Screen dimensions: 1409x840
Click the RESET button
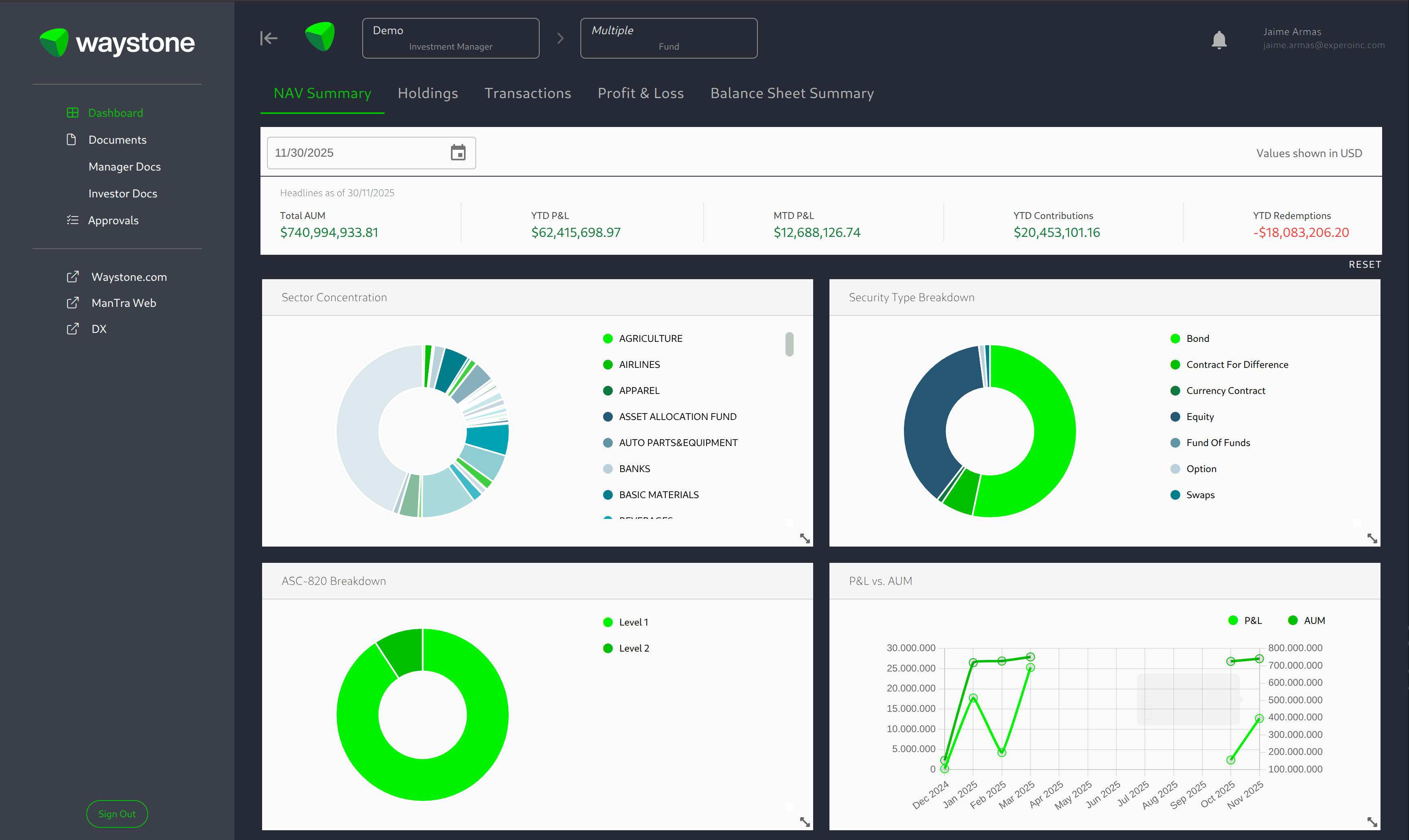[x=1364, y=265]
